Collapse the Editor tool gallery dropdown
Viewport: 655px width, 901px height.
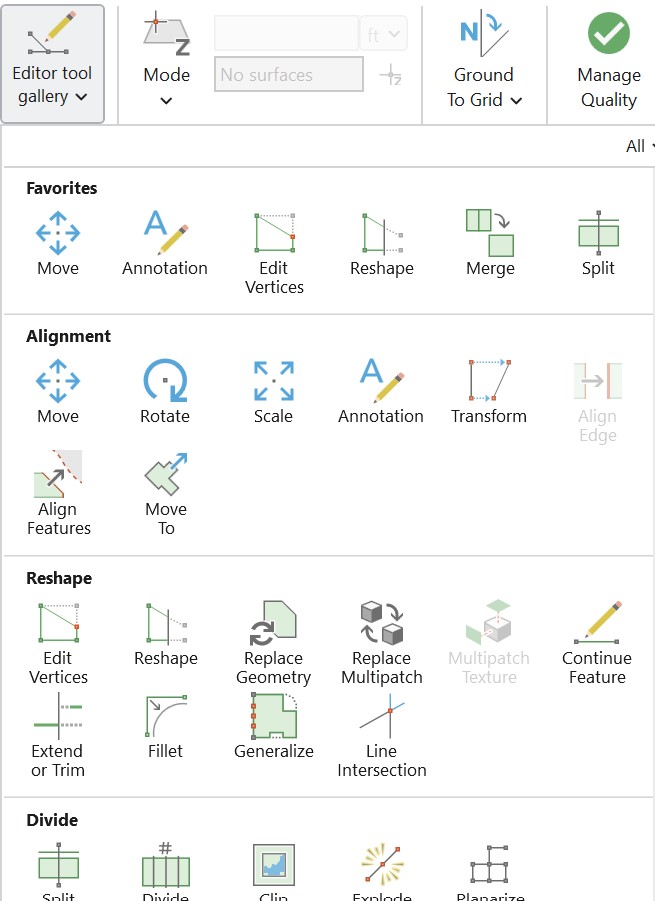pyautogui.click(x=54, y=64)
